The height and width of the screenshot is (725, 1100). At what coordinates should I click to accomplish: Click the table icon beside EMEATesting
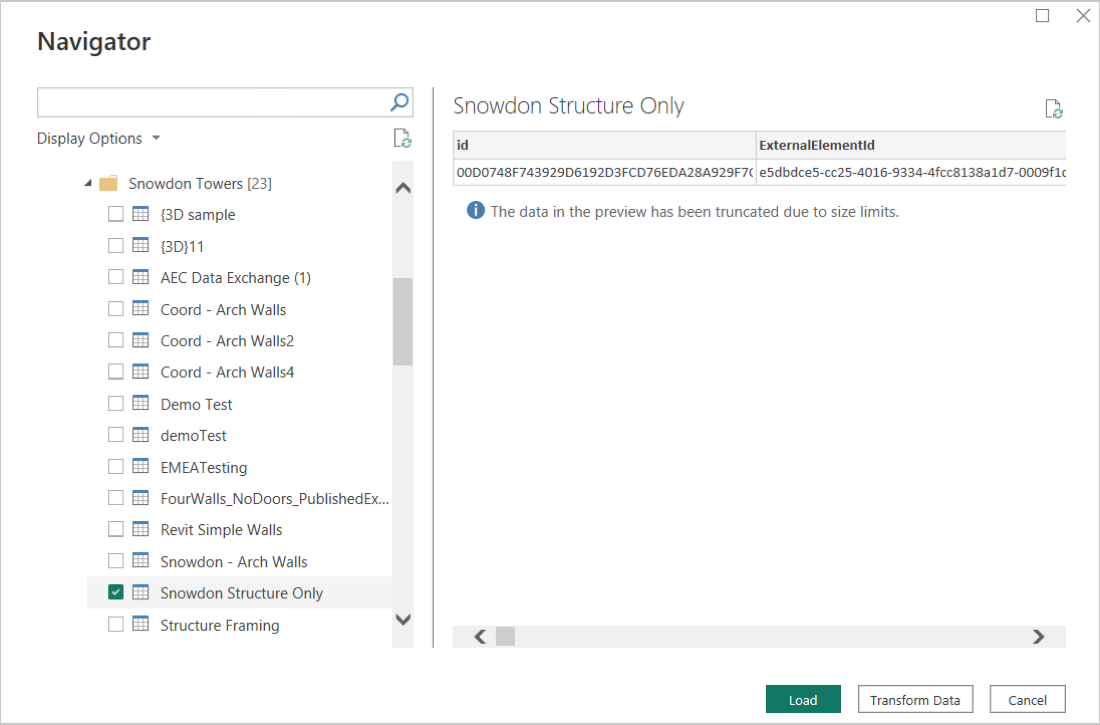tap(141, 467)
